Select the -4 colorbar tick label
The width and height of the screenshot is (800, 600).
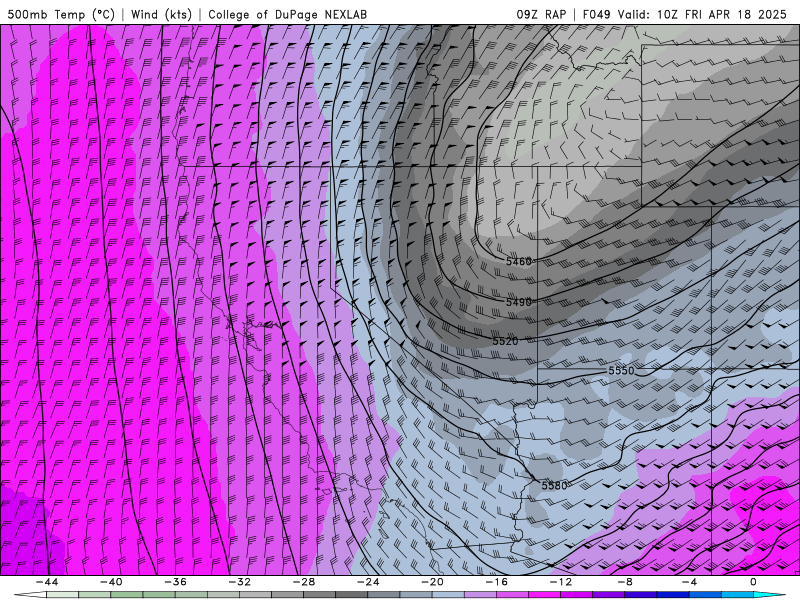[x=689, y=582]
